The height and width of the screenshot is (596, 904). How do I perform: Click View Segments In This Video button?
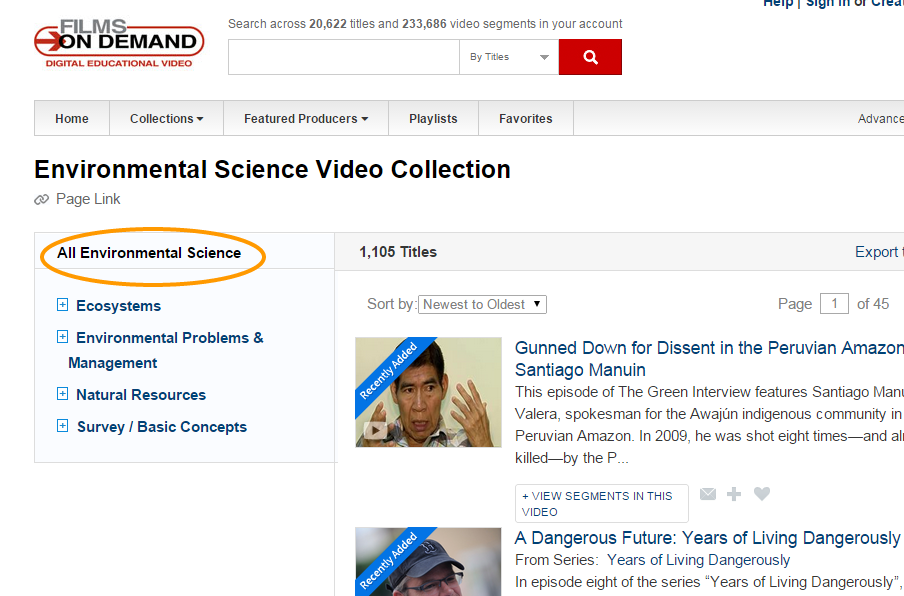click(x=602, y=504)
